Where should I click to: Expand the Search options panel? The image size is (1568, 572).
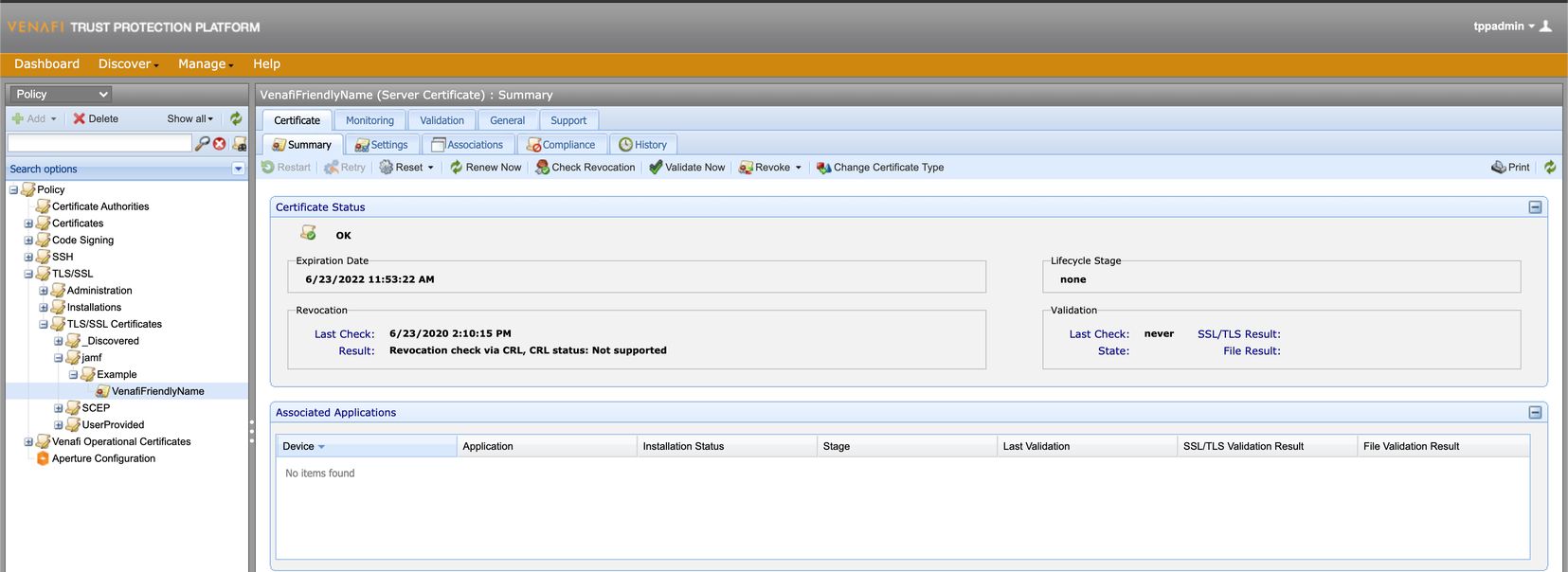238,169
